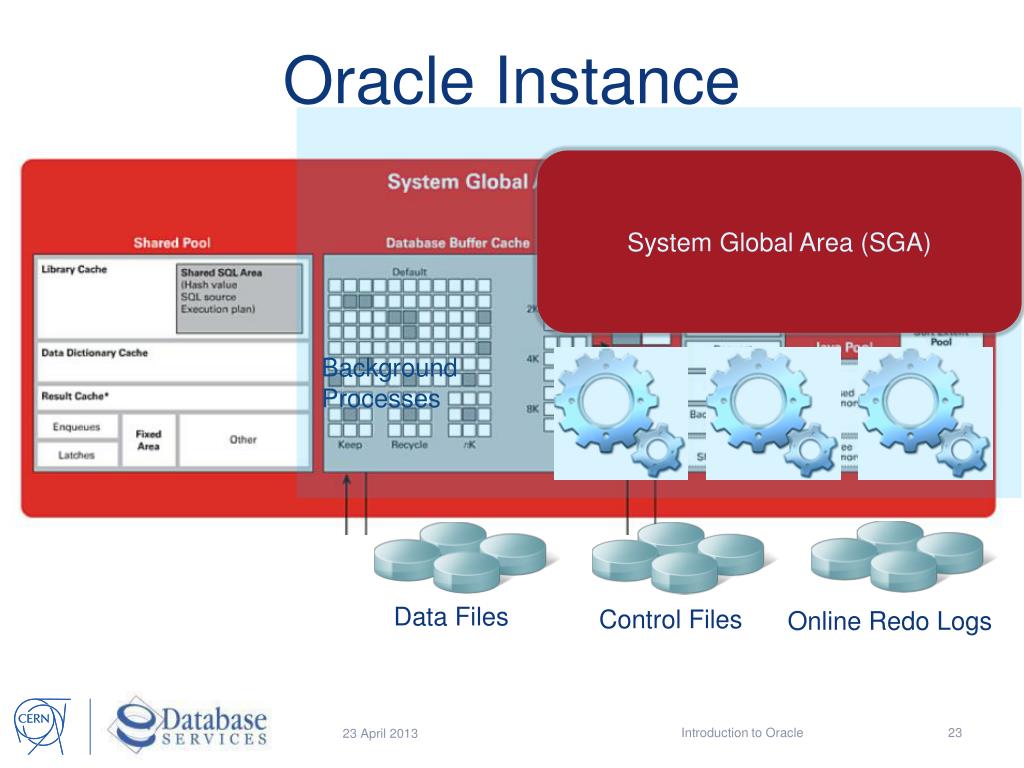Click the Shared SQL Area box
The height and width of the screenshot is (768, 1024).
coord(240,298)
